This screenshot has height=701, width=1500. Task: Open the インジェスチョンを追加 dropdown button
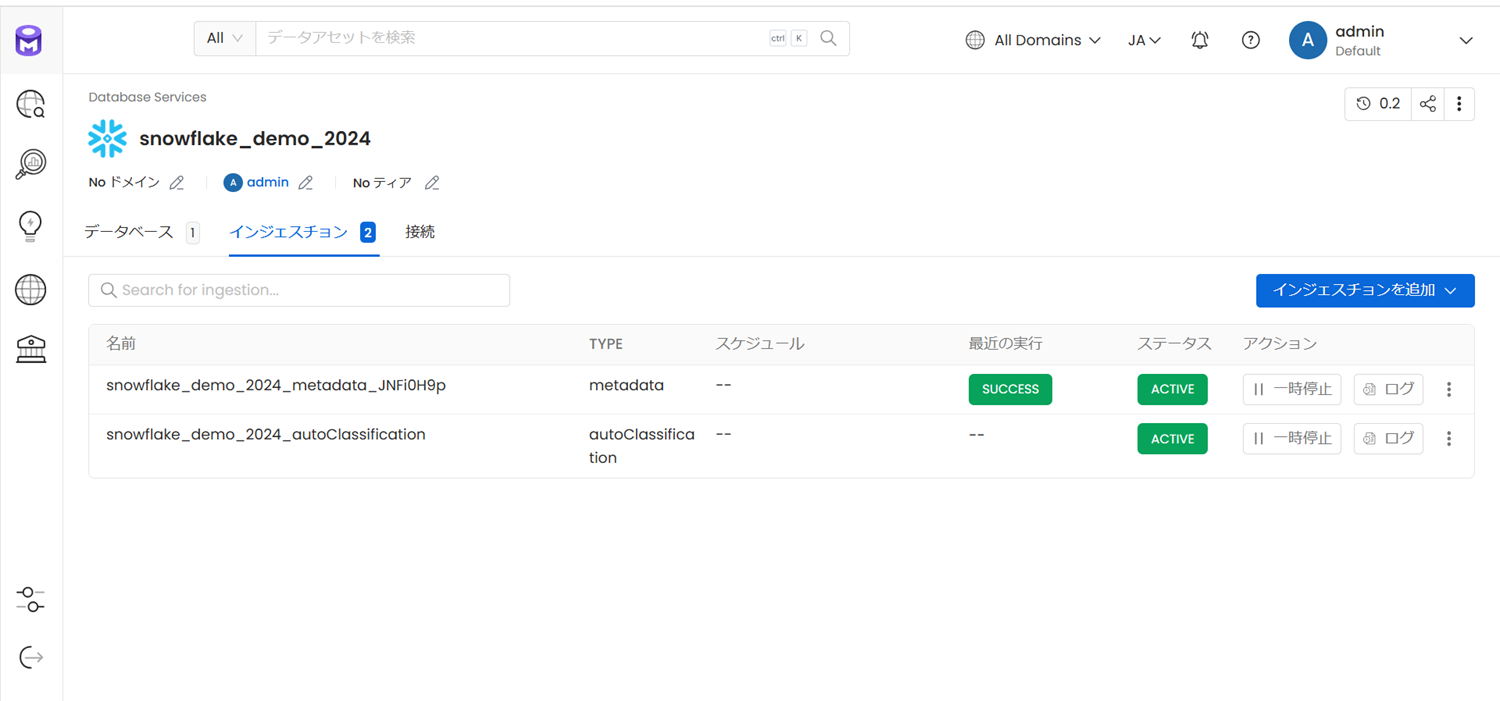click(1365, 290)
